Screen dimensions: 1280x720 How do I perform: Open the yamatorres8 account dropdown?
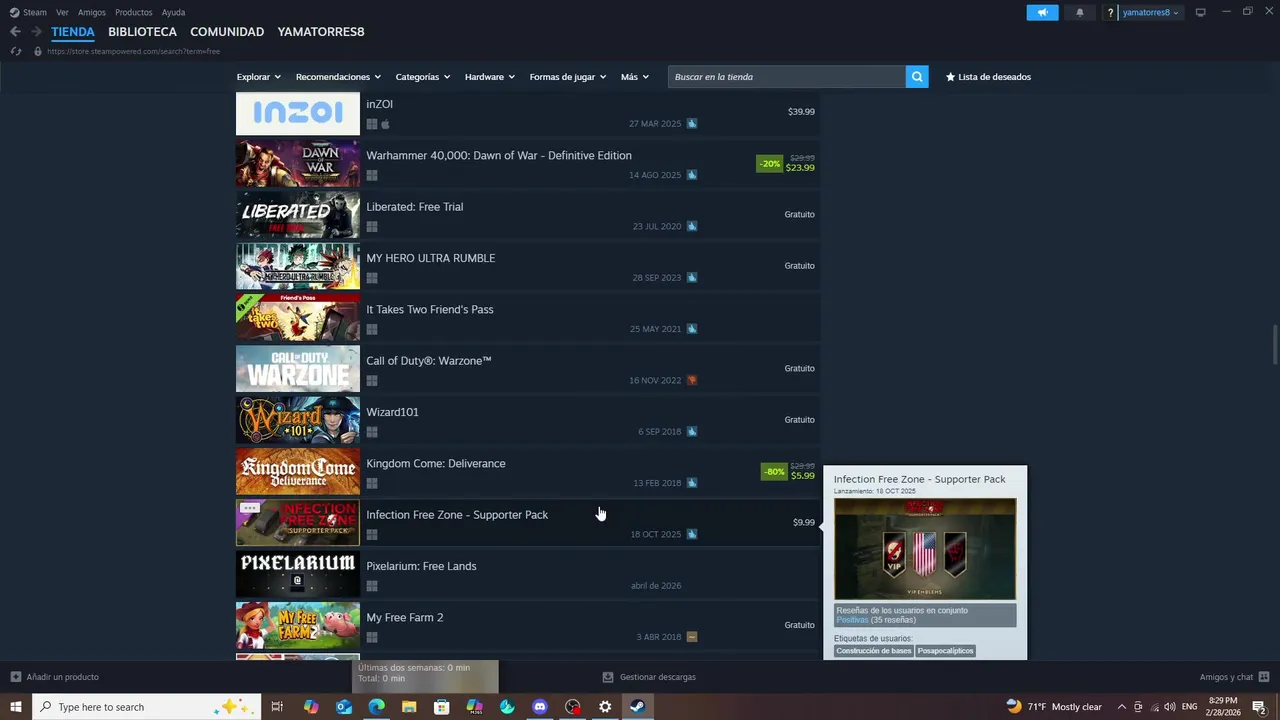(x=1151, y=13)
